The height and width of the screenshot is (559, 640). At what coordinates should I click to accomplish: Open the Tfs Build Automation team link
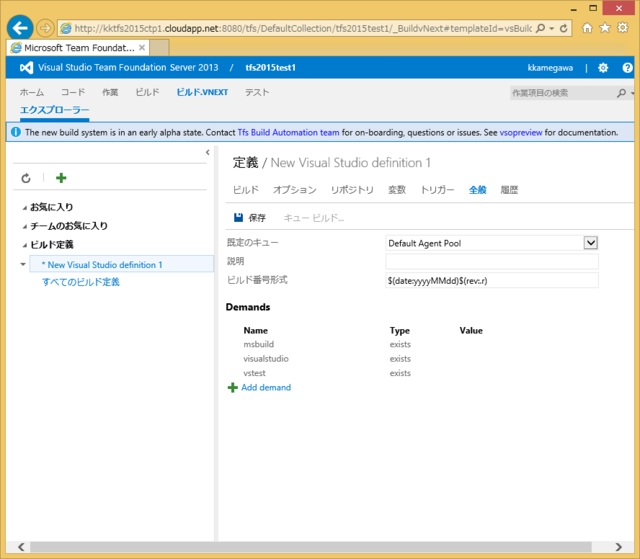[x=289, y=132]
